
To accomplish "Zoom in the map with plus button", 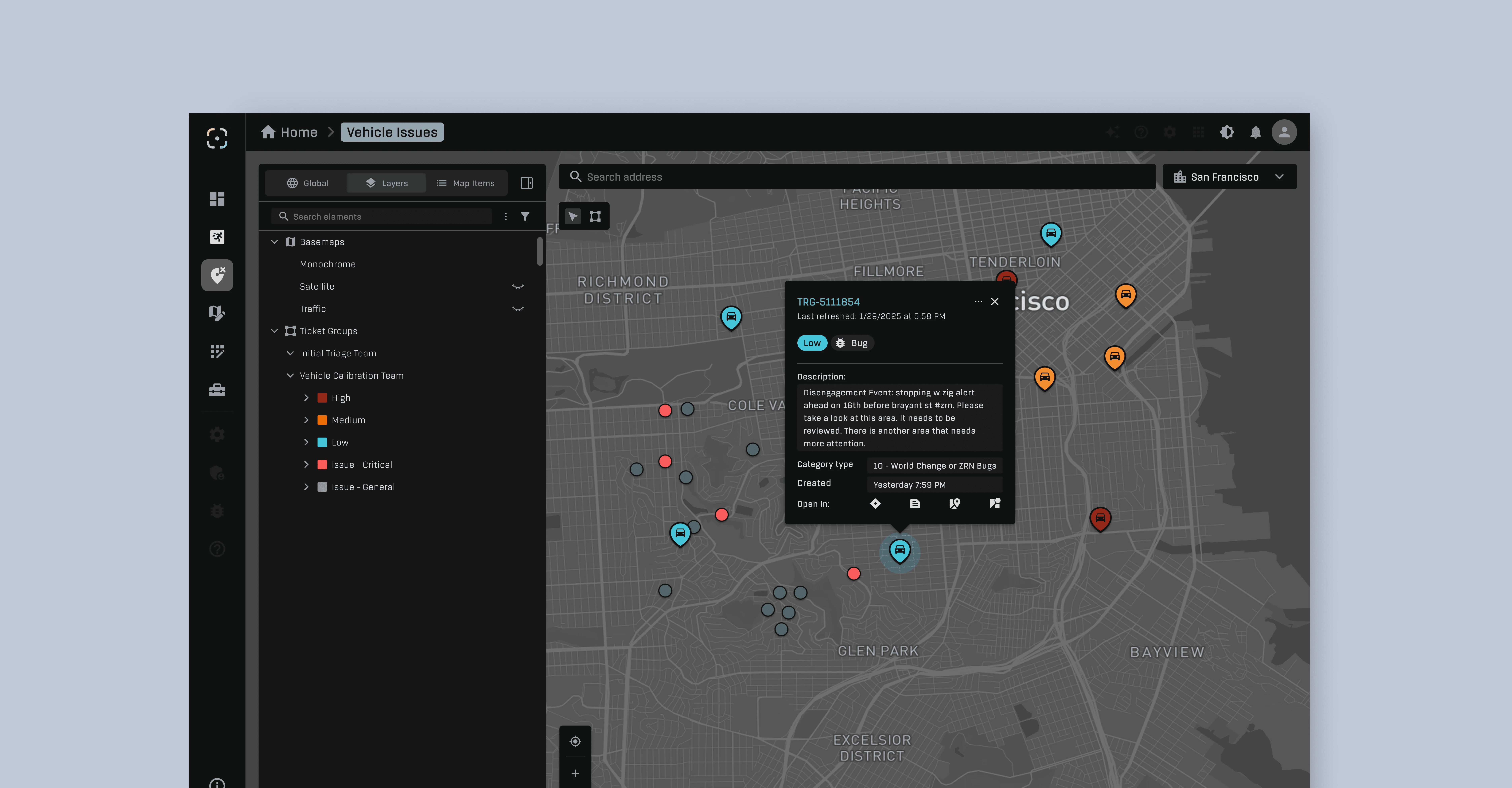I will (575, 773).
